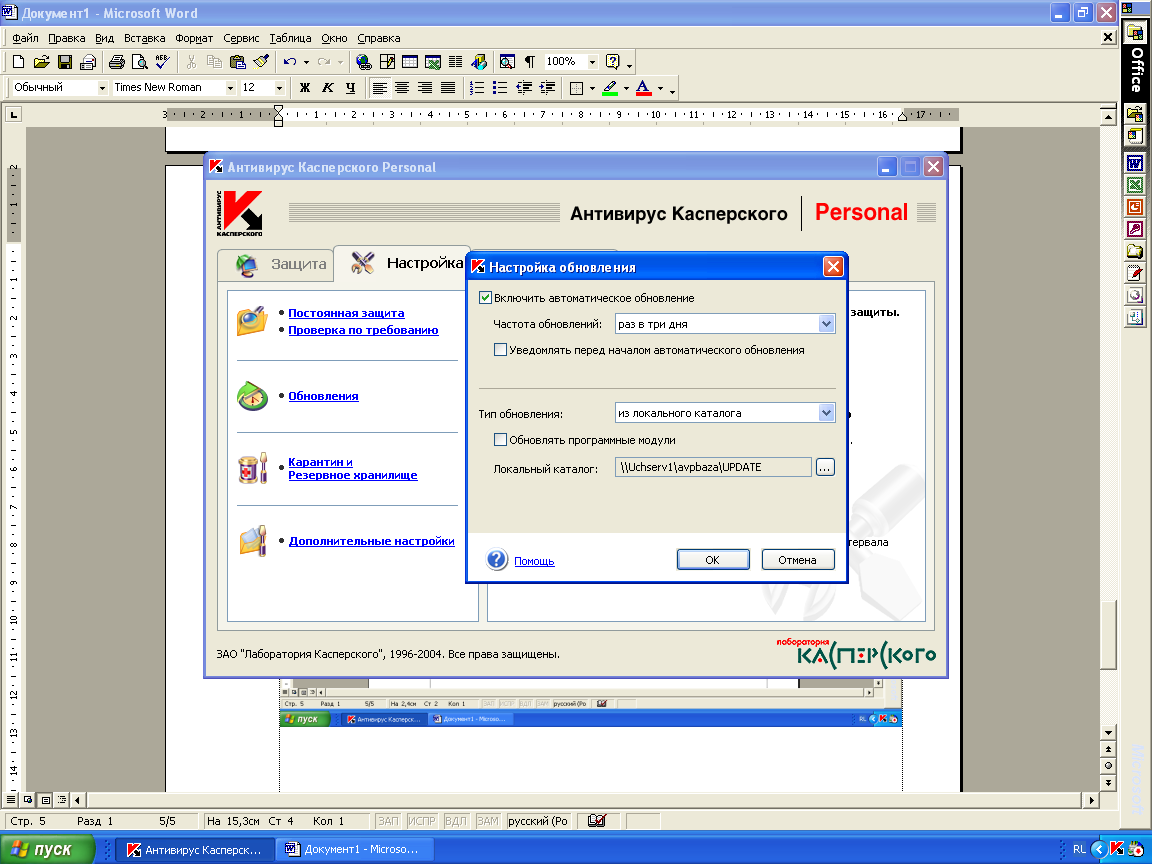
Task: Switch to the Защита tab in Kaspersky
Action: pyautogui.click(x=277, y=264)
